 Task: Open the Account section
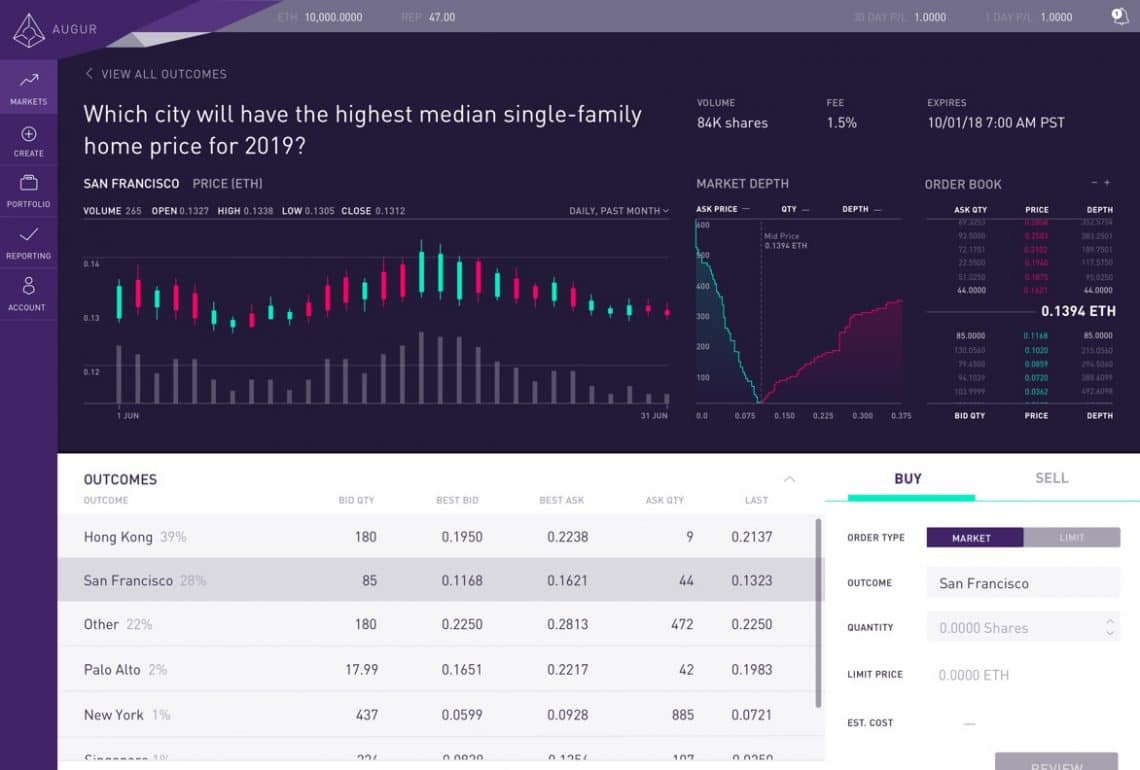(x=28, y=292)
